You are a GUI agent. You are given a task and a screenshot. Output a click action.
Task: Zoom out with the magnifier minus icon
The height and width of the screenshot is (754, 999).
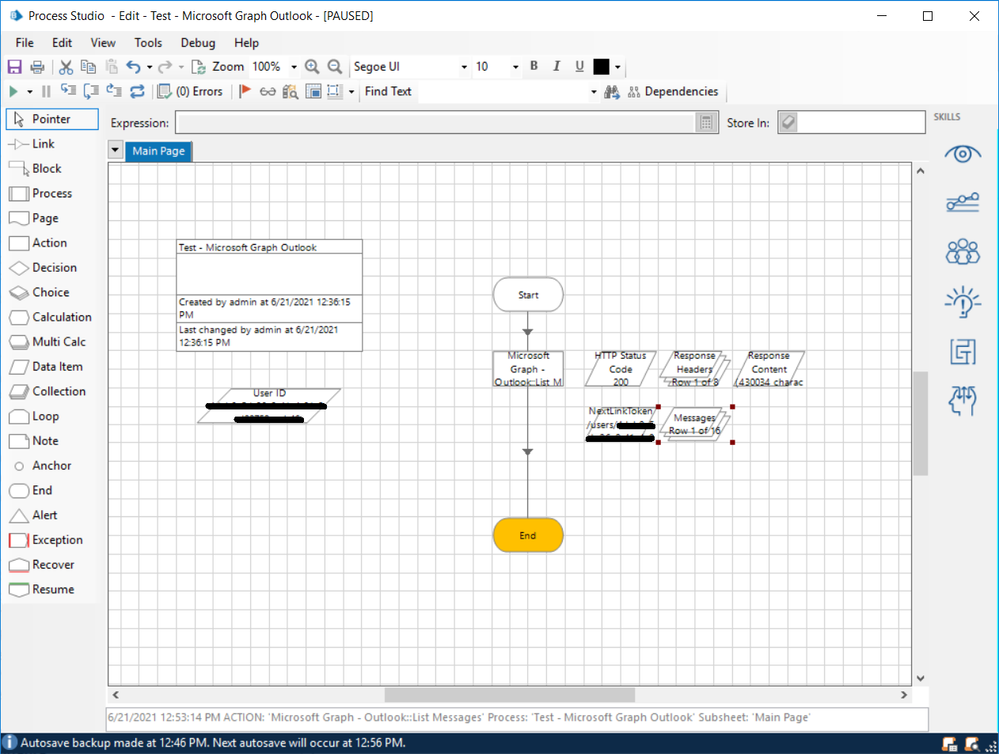pyautogui.click(x=334, y=67)
